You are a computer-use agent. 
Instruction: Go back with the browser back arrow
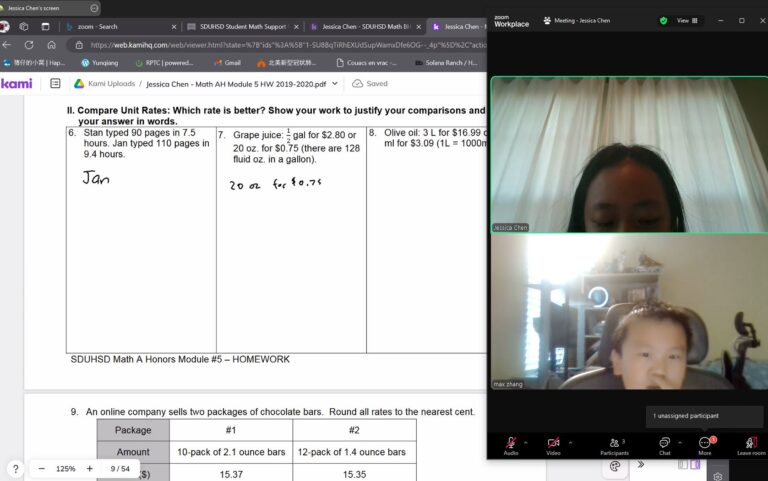pos(7,45)
